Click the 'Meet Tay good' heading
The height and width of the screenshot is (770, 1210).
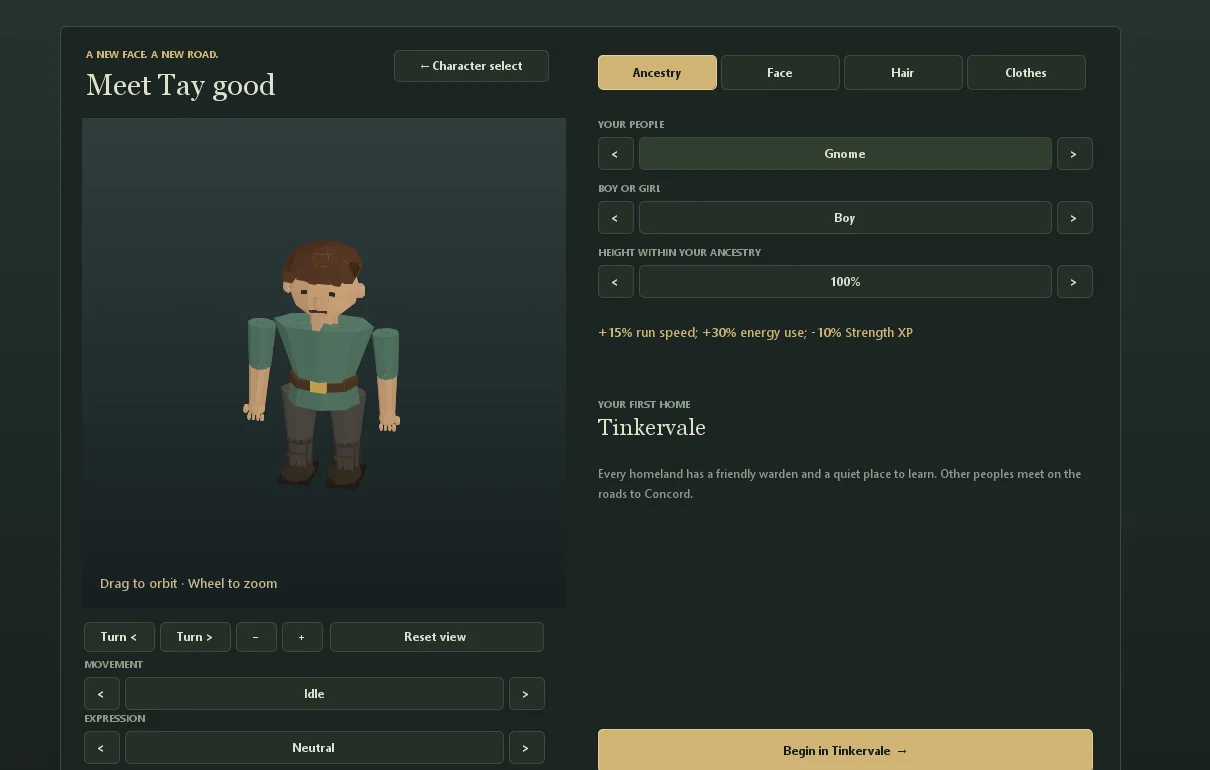(181, 85)
